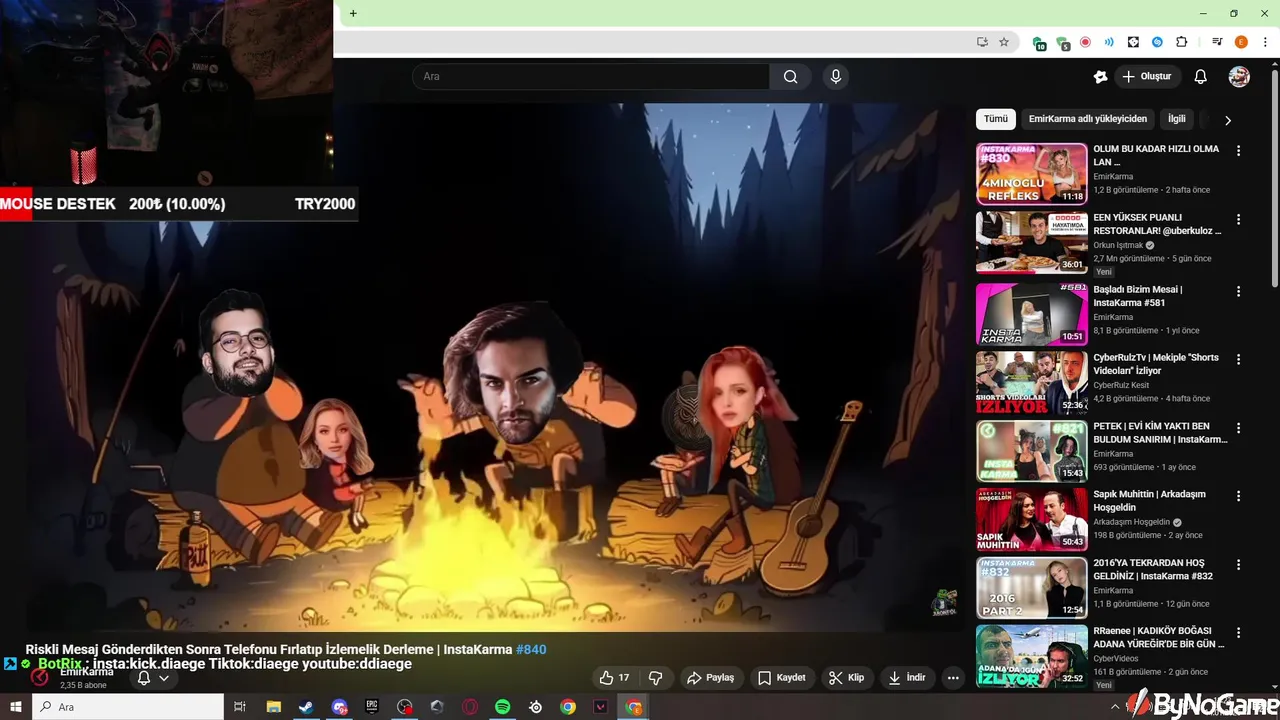1280x720 pixels.
Task: Open the Shazam extension icon
Action: coord(1157,42)
